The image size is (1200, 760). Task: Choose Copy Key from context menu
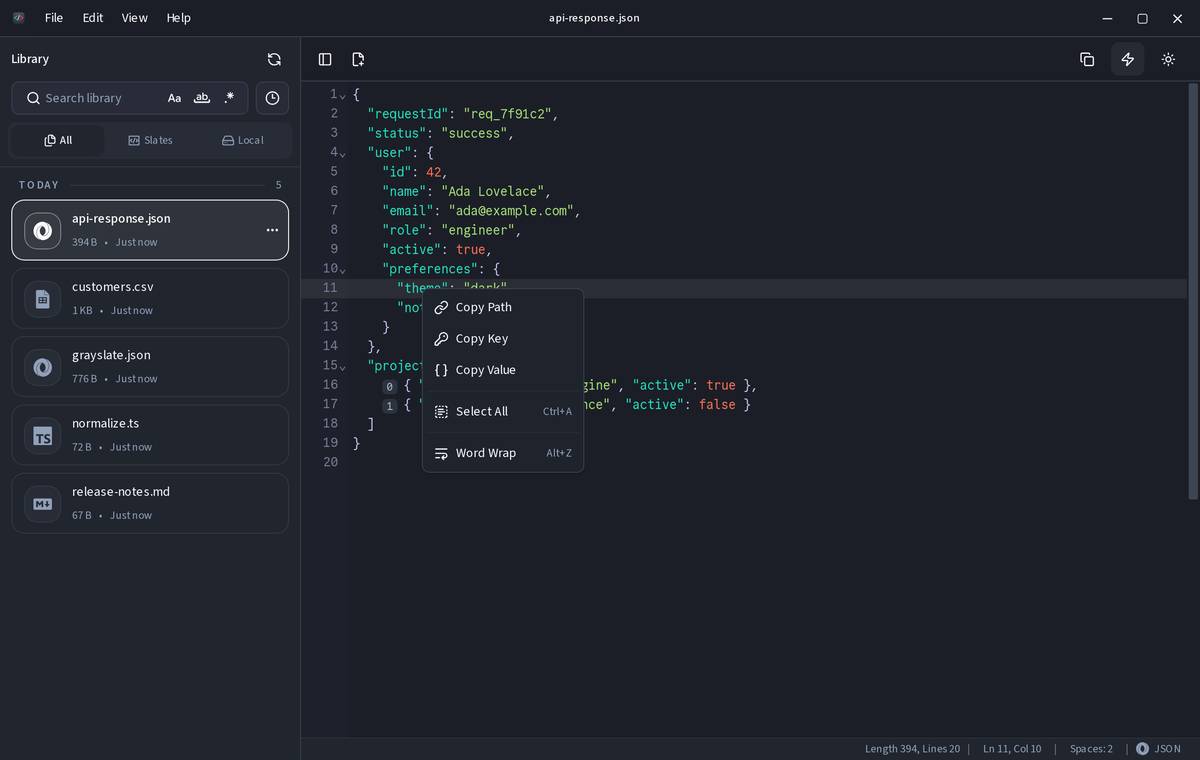(x=503, y=338)
